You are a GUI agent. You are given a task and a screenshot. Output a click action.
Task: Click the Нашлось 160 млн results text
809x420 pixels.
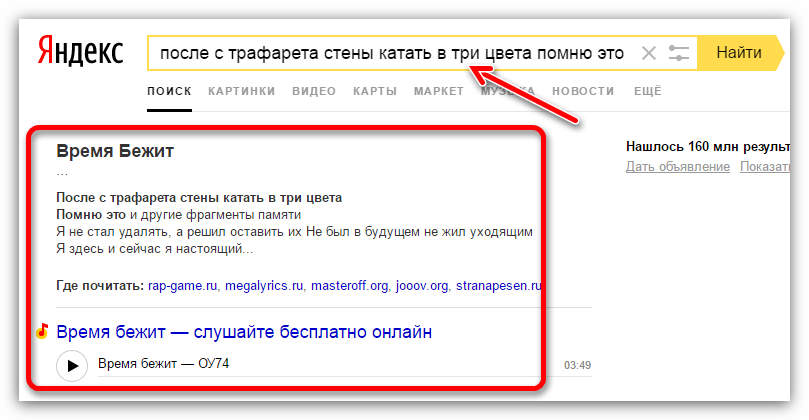(x=708, y=147)
